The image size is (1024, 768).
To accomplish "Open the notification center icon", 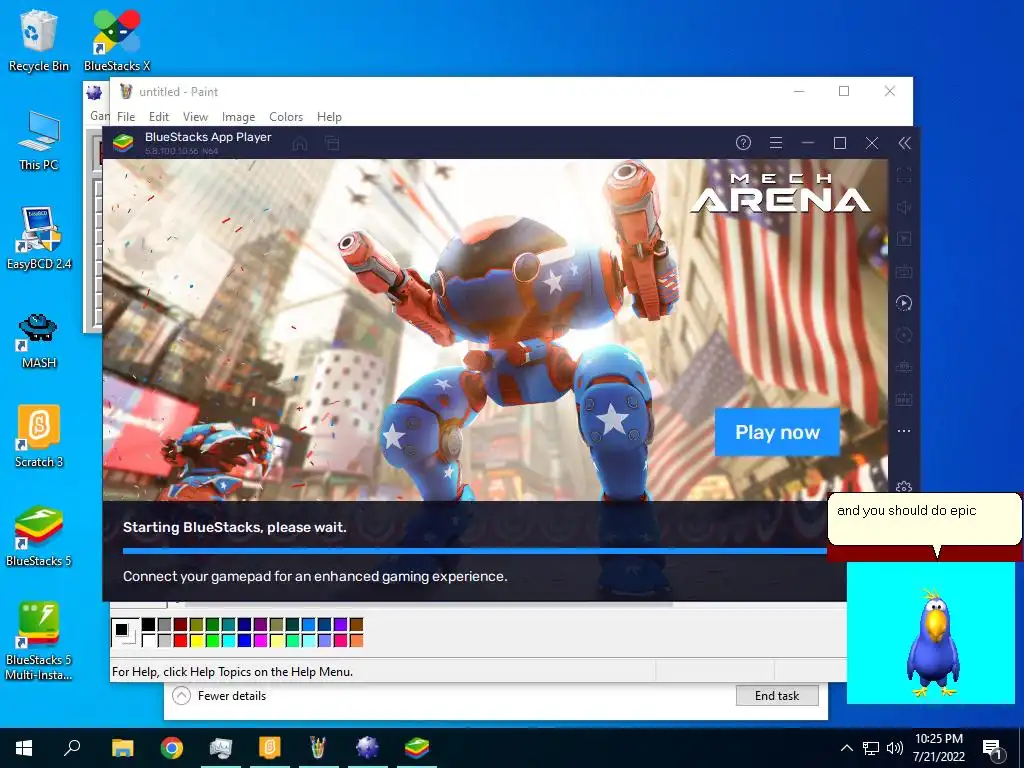I will click(993, 749).
